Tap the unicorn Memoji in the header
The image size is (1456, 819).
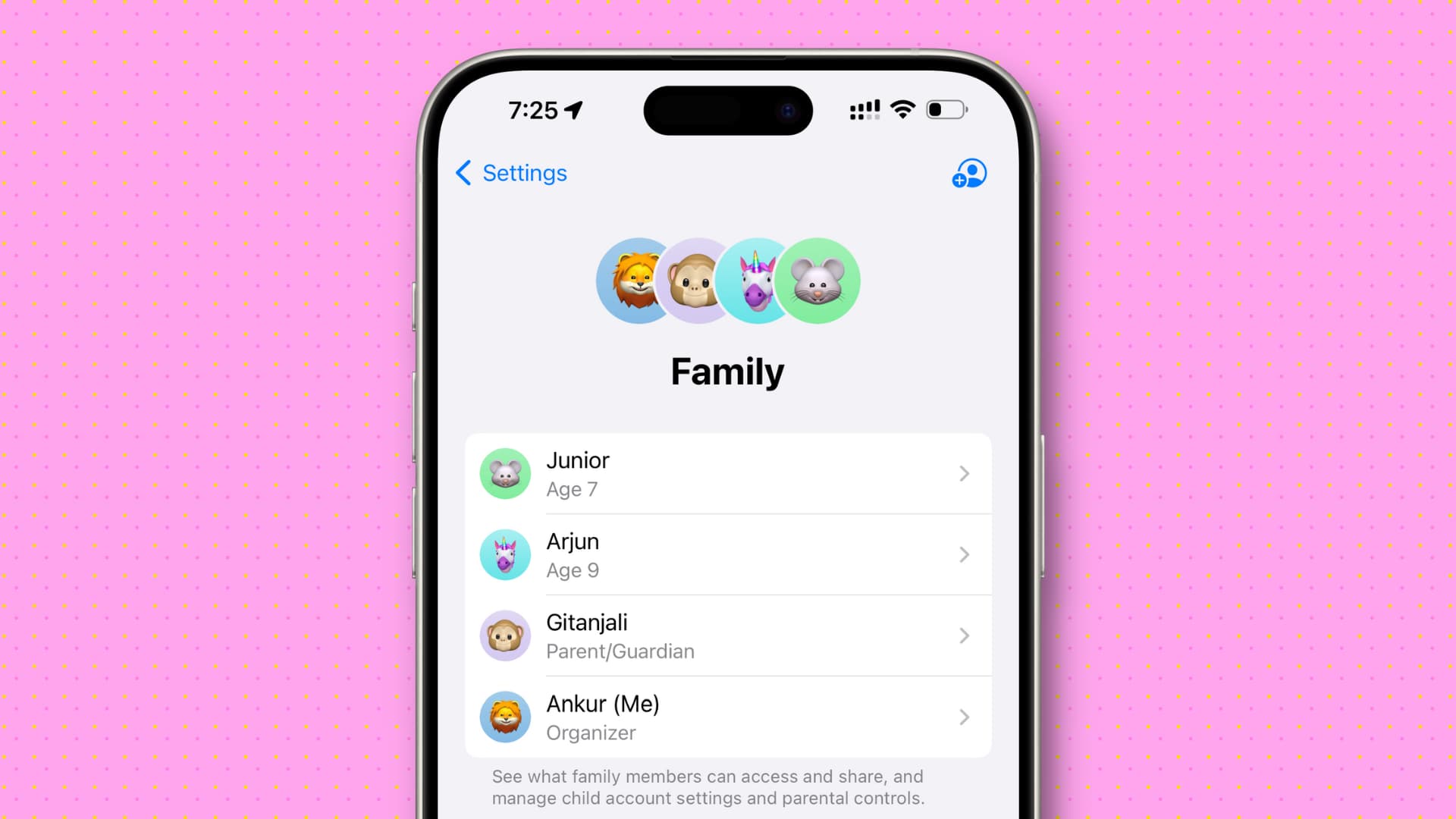point(757,280)
